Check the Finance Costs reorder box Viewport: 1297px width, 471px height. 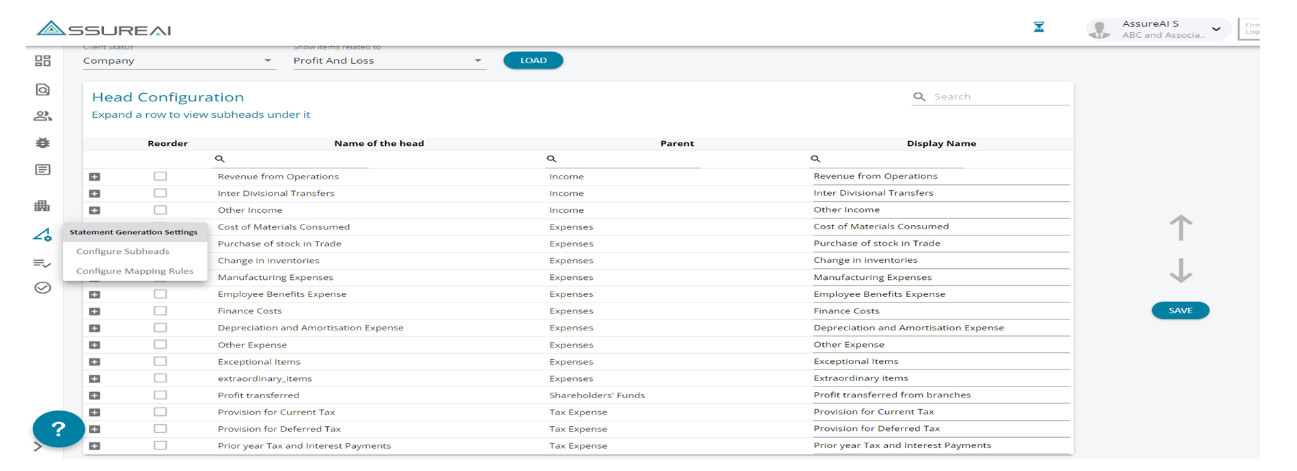[x=160, y=311]
